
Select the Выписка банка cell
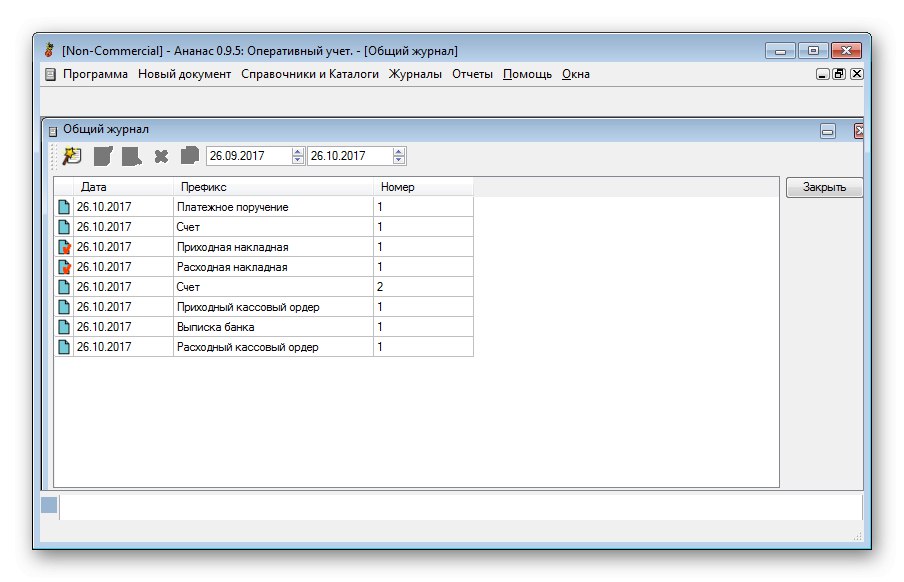273,327
